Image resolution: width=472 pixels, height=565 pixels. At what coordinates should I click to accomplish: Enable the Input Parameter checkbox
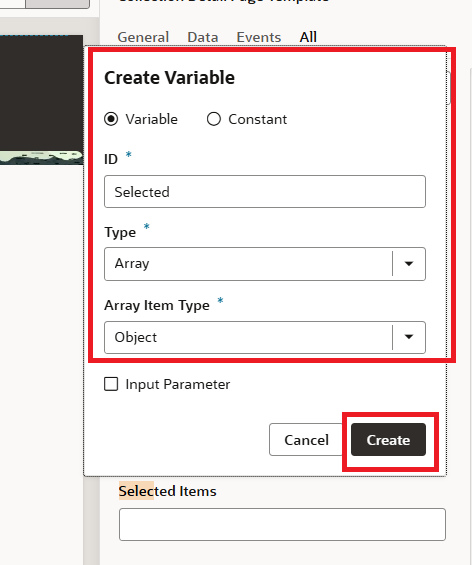[x=111, y=384]
